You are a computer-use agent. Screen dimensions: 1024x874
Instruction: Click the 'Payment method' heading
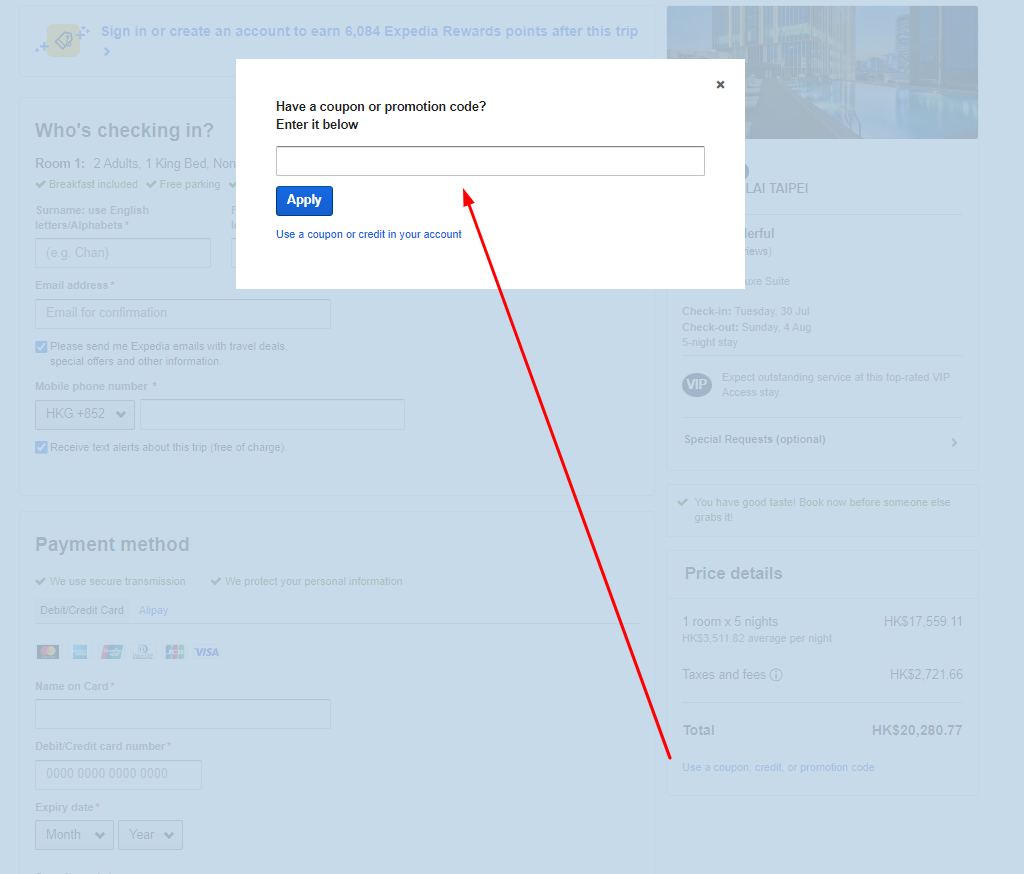click(112, 545)
